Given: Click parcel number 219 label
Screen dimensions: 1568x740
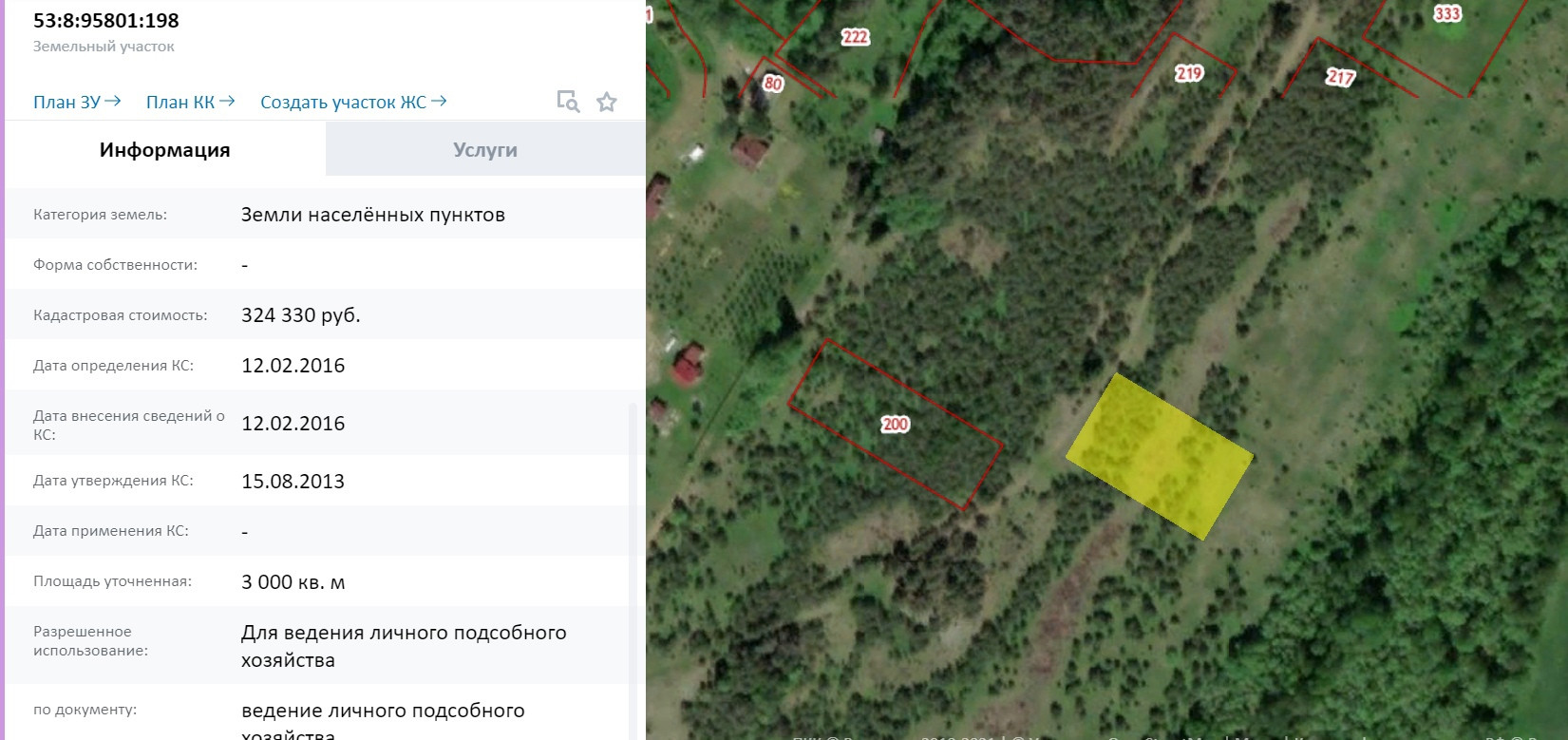Looking at the screenshot, I should click(1189, 73).
